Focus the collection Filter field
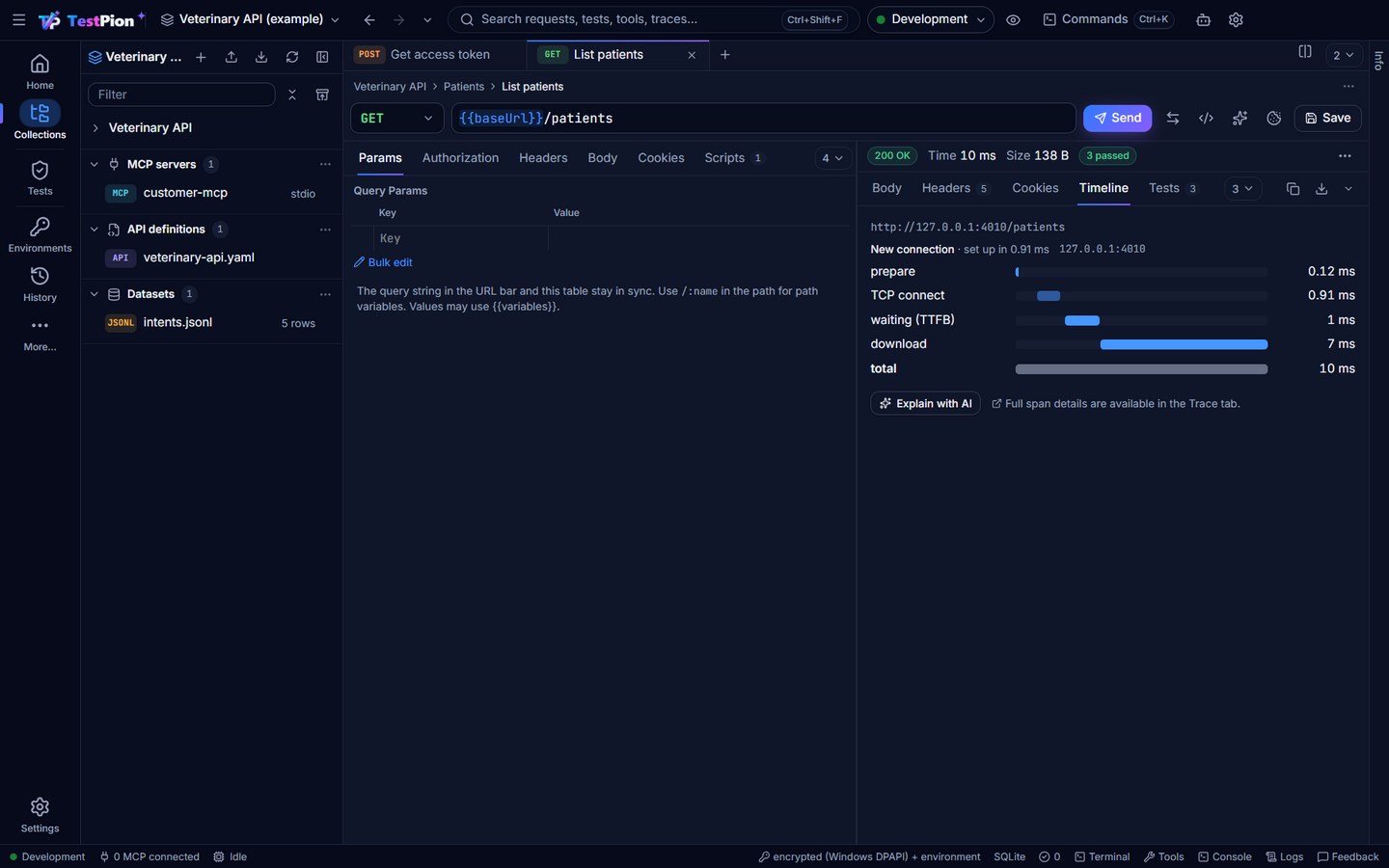This screenshot has height=868, width=1389. 181,95
